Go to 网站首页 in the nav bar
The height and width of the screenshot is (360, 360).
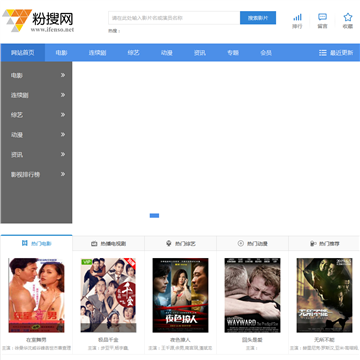coord(23,53)
